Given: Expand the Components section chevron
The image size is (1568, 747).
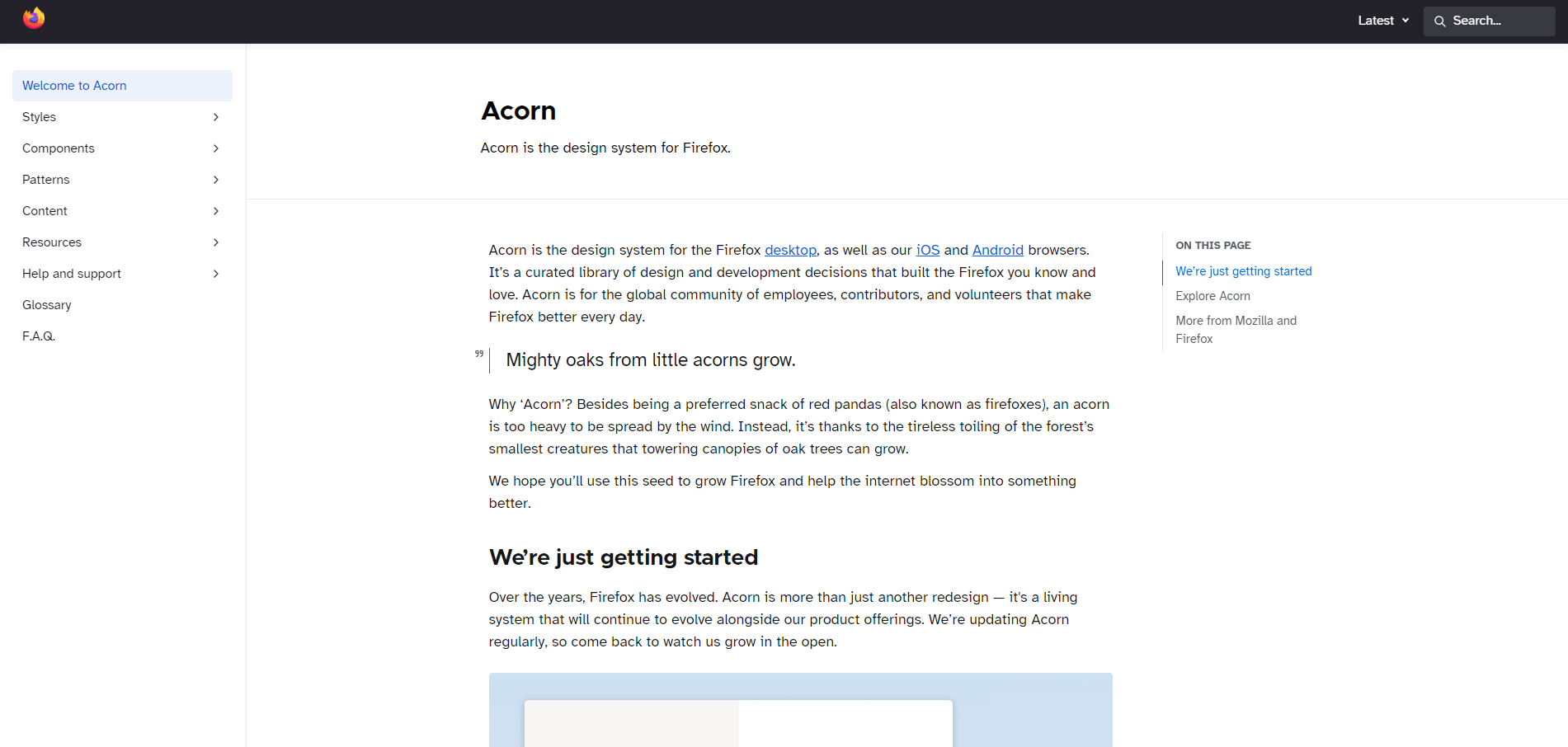Looking at the screenshot, I should [x=216, y=148].
